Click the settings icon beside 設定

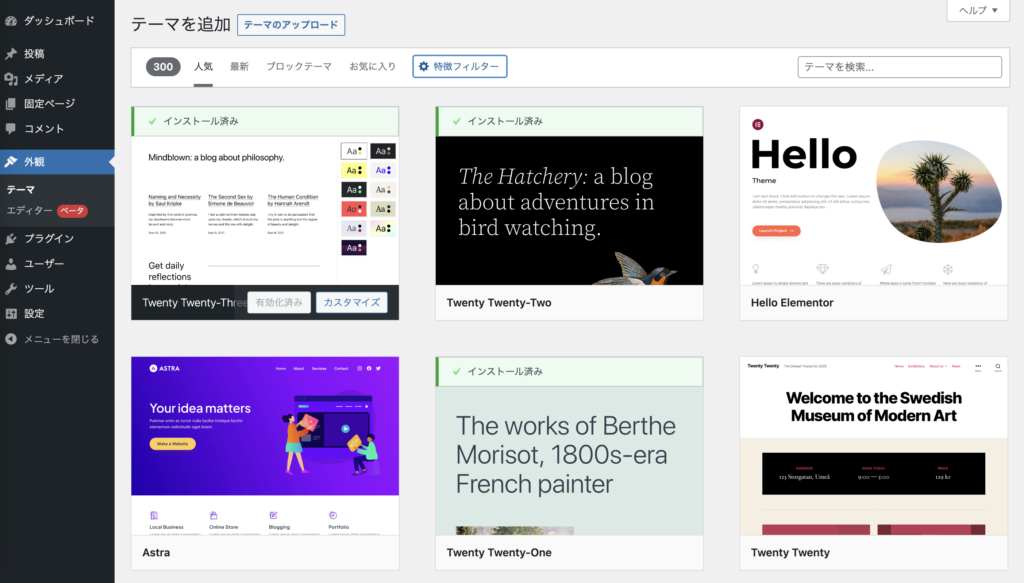pyautogui.click(x=10, y=313)
